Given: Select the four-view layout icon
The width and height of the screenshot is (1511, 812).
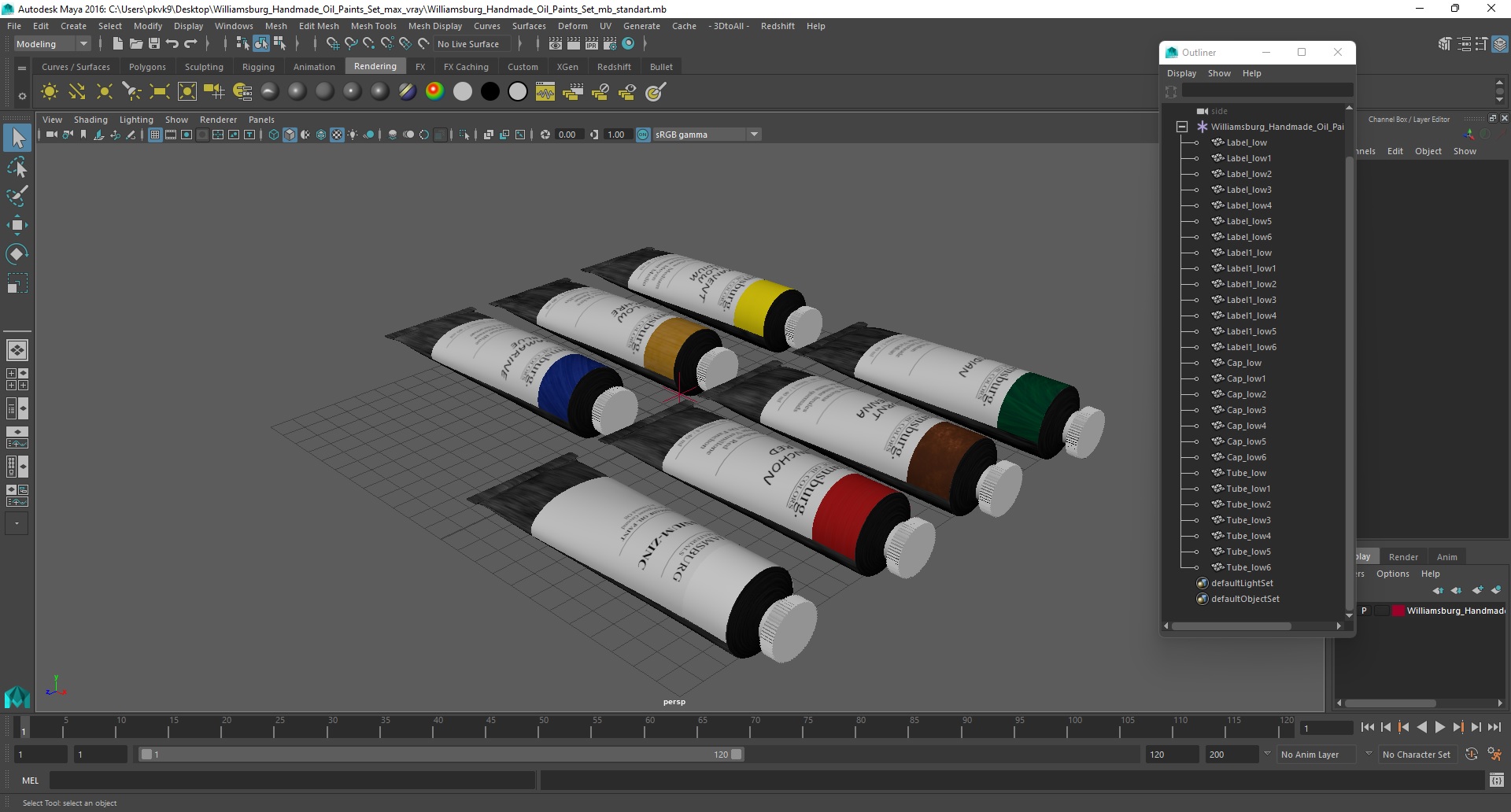Looking at the screenshot, I should point(17,379).
